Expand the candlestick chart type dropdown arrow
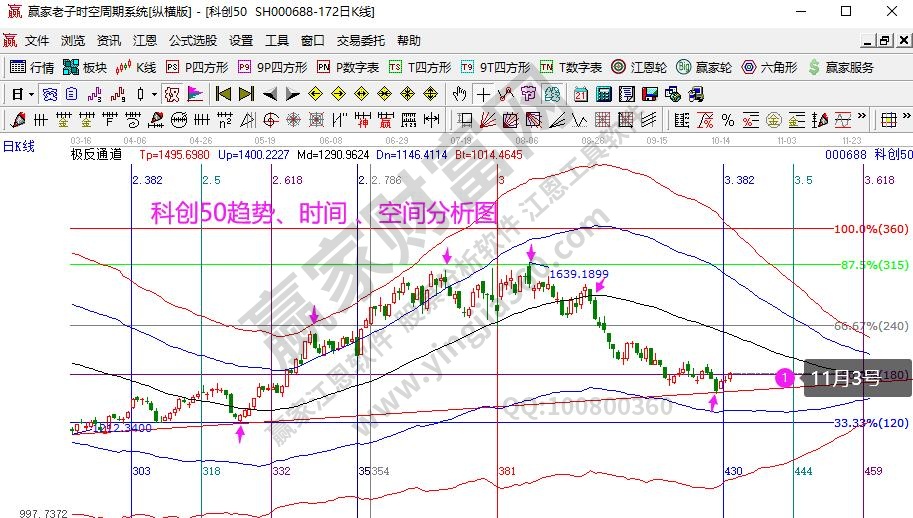The width and height of the screenshot is (913, 518). pos(154,94)
